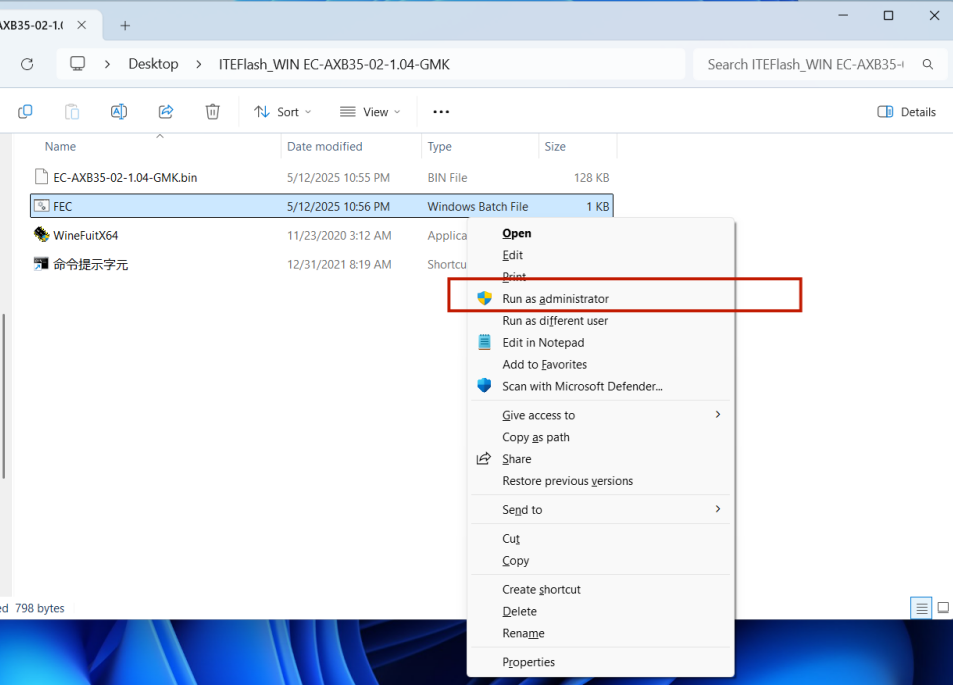Select the EC-AXB35-02-1.04-GMK.bin file name
This screenshot has width=953, height=685.
125,177
